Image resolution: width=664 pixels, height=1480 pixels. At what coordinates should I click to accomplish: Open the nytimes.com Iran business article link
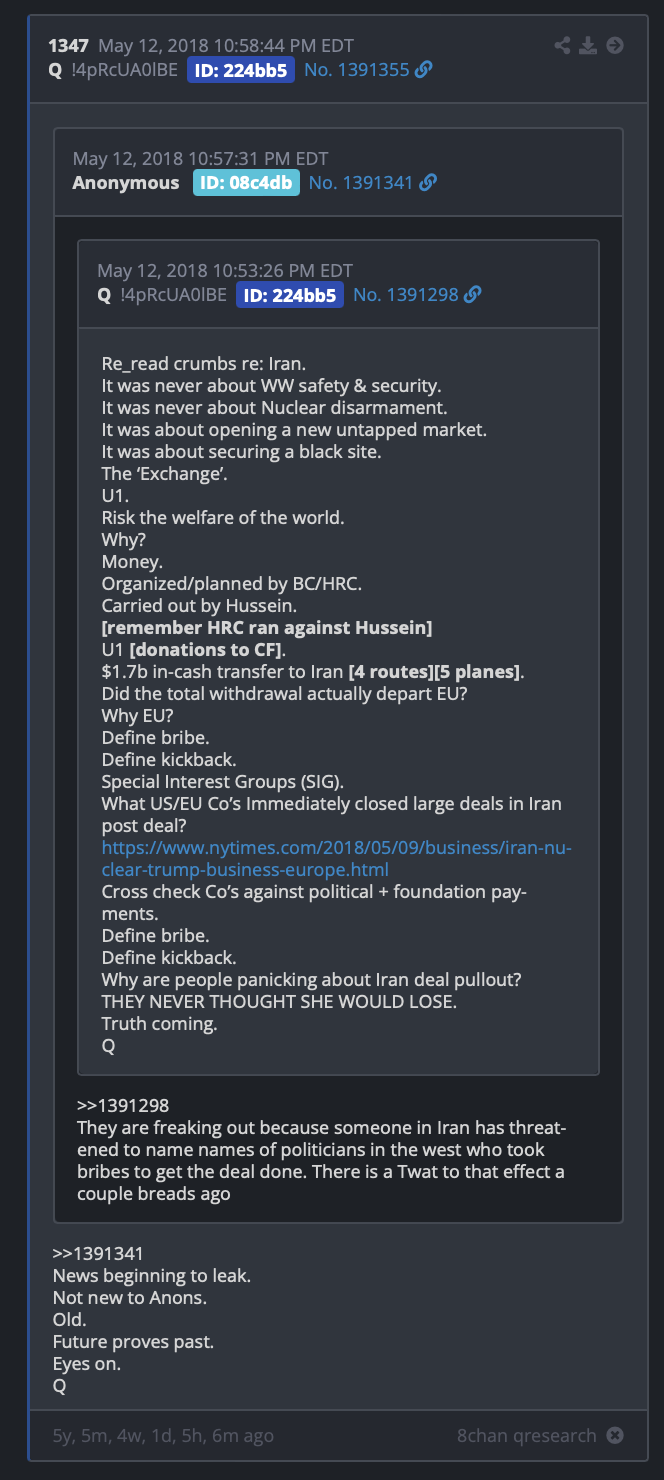(x=337, y=859)
